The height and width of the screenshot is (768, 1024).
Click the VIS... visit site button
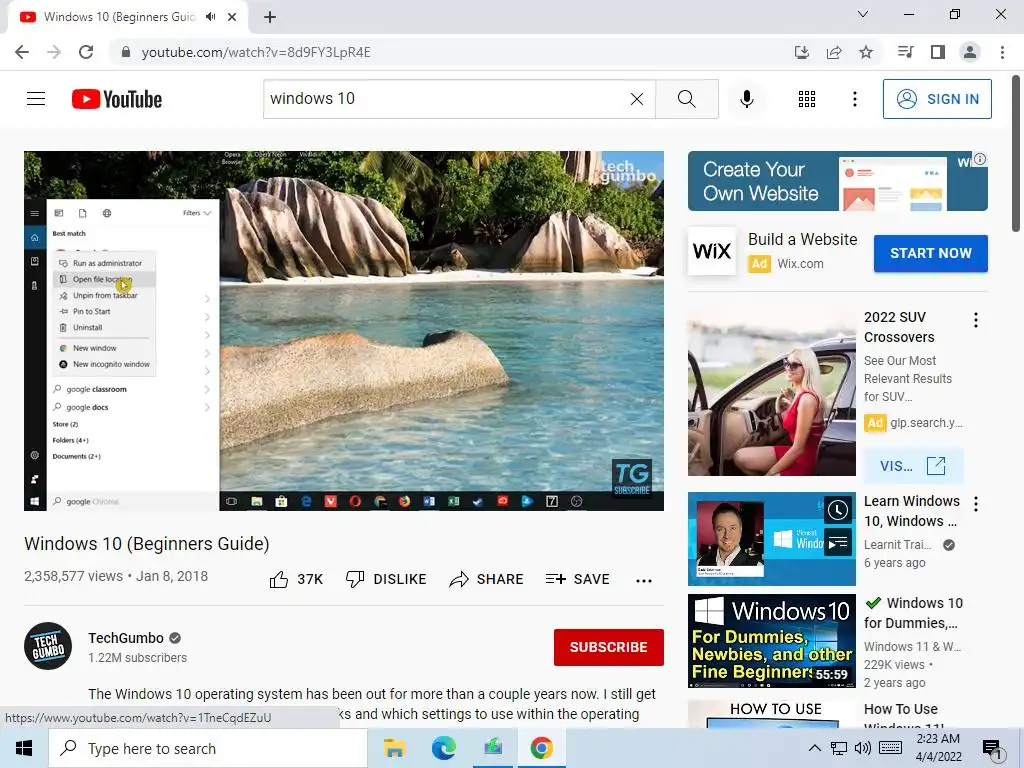coord(912,466)
